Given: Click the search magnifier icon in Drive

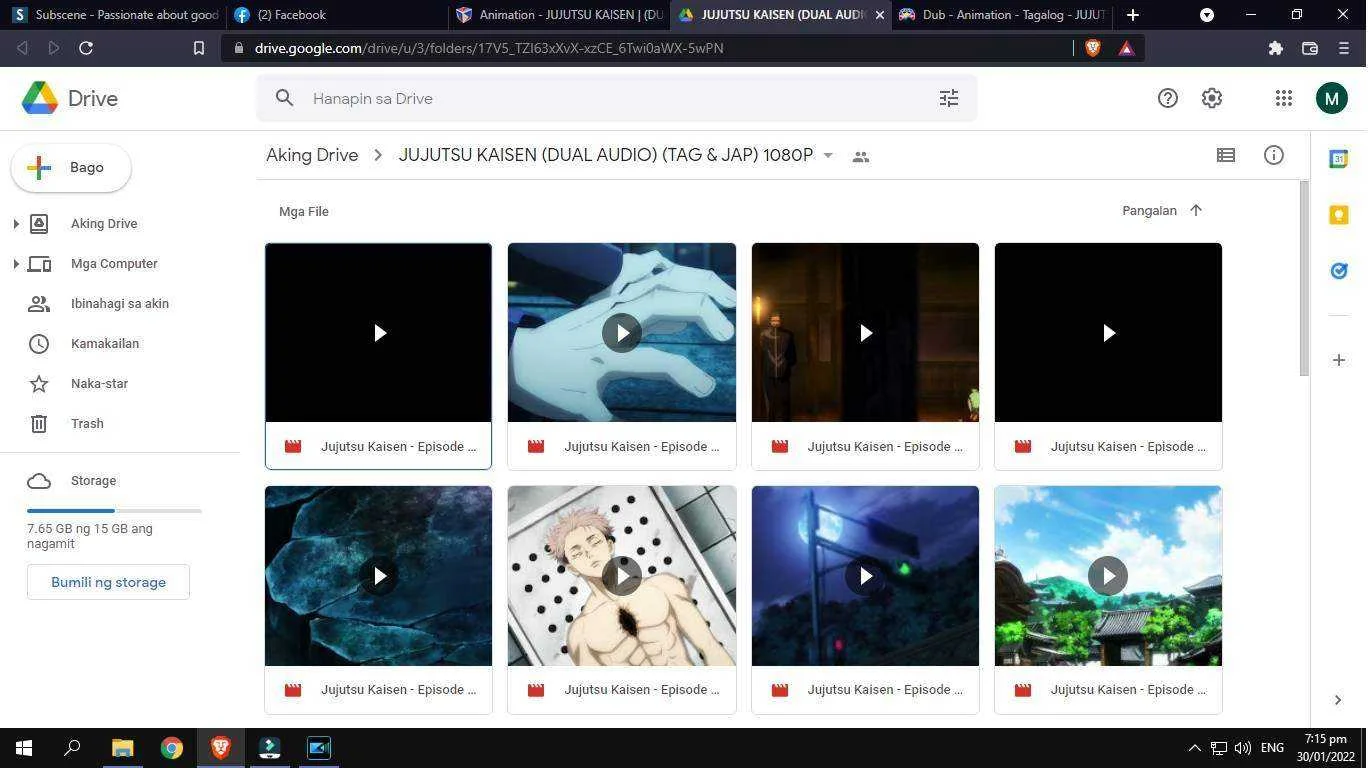Looking at the screenshot, I should click(x=284, y=98).
